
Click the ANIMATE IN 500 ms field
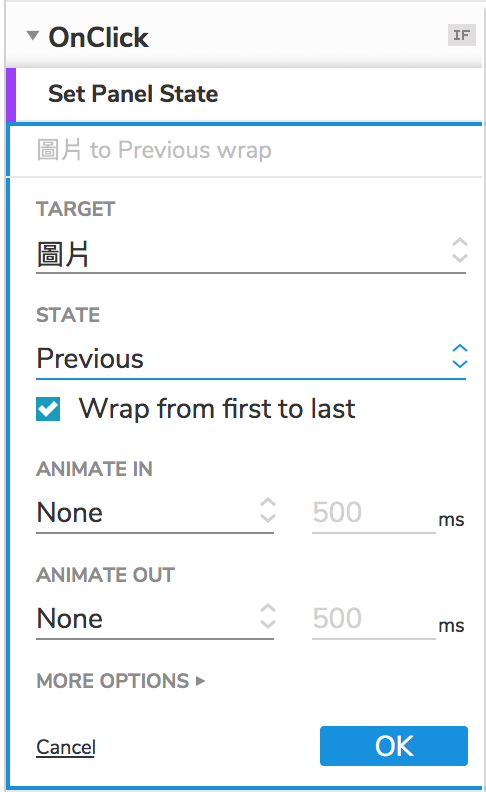(x=374, y=513)
